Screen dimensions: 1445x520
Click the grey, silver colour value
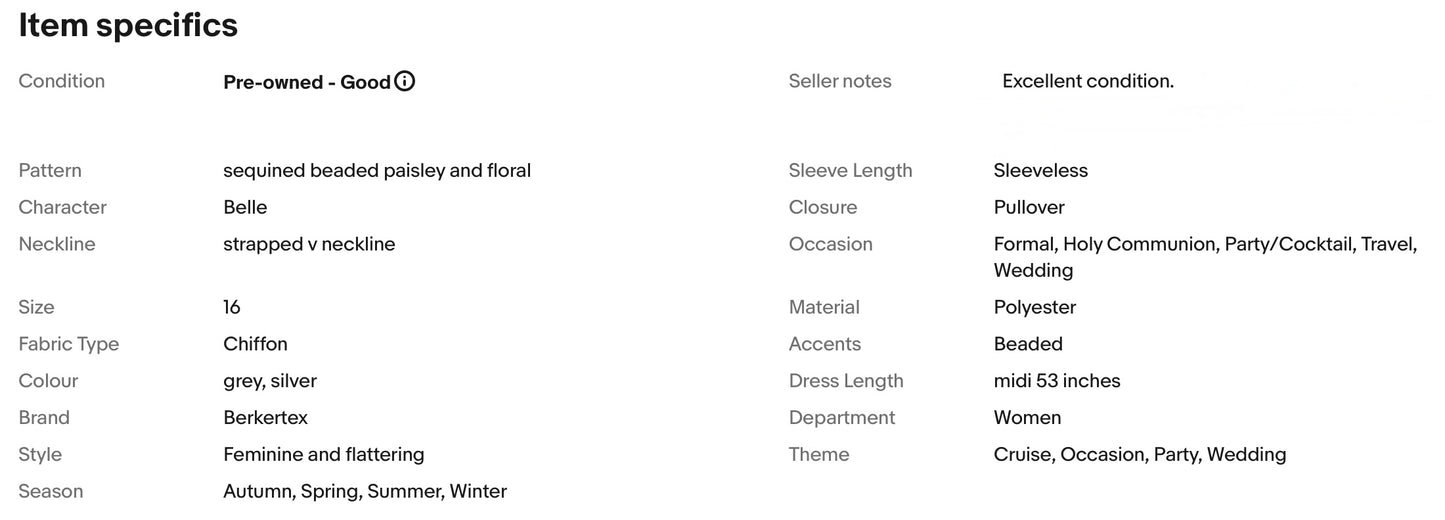pos(270,381)
